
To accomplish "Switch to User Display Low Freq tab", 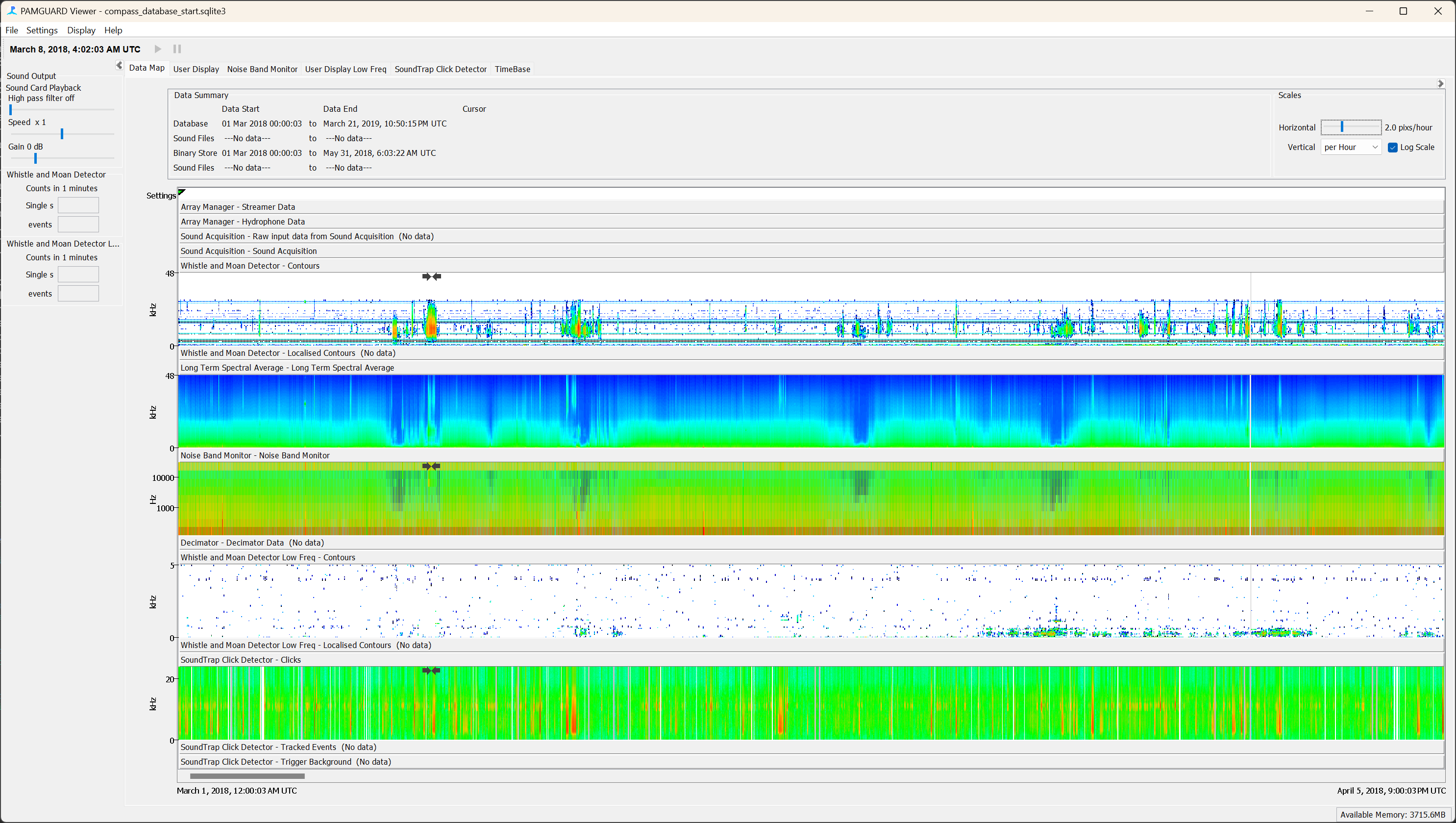I will (346, 69).
